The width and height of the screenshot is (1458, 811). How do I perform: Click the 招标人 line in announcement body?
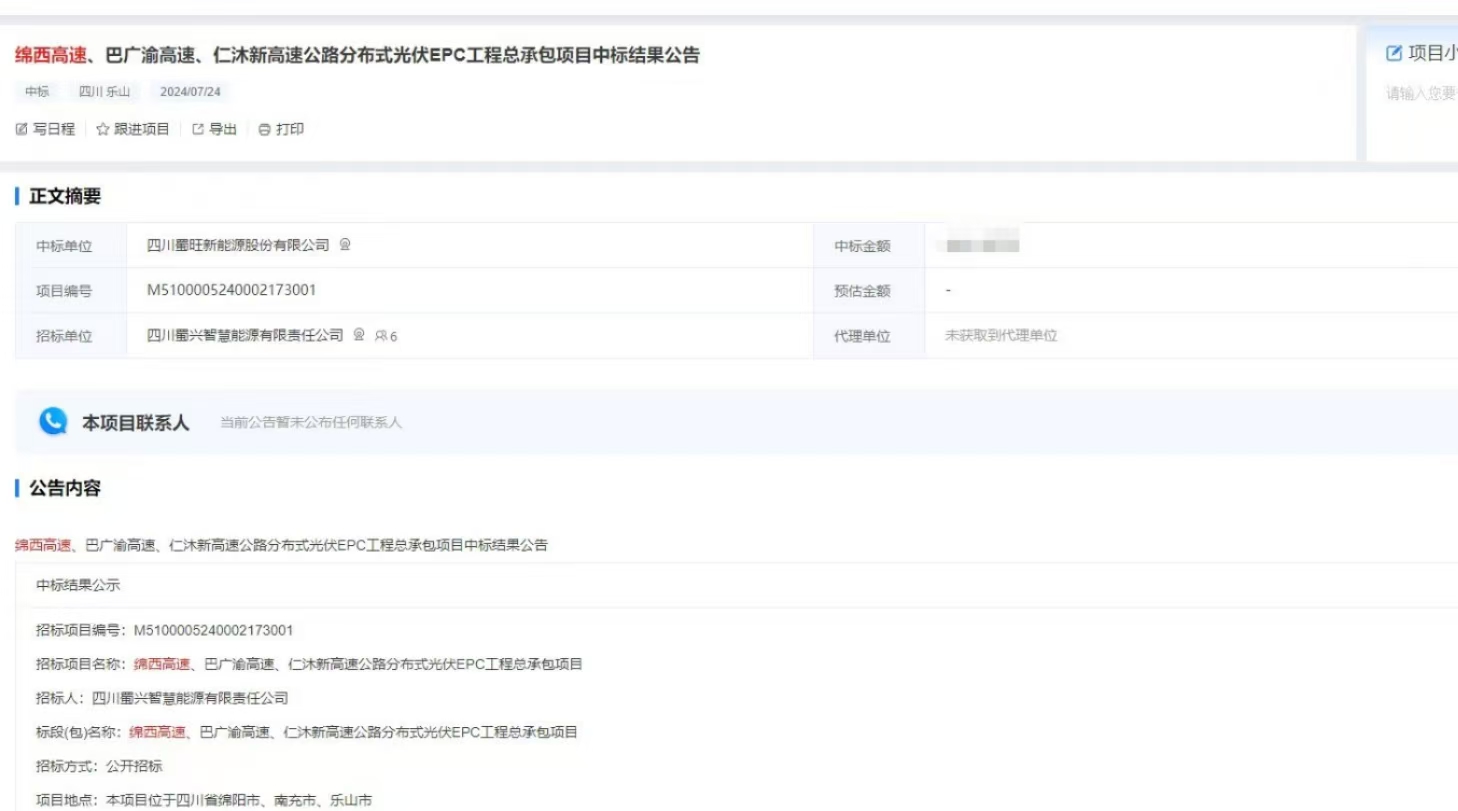(x=162, y=698)
